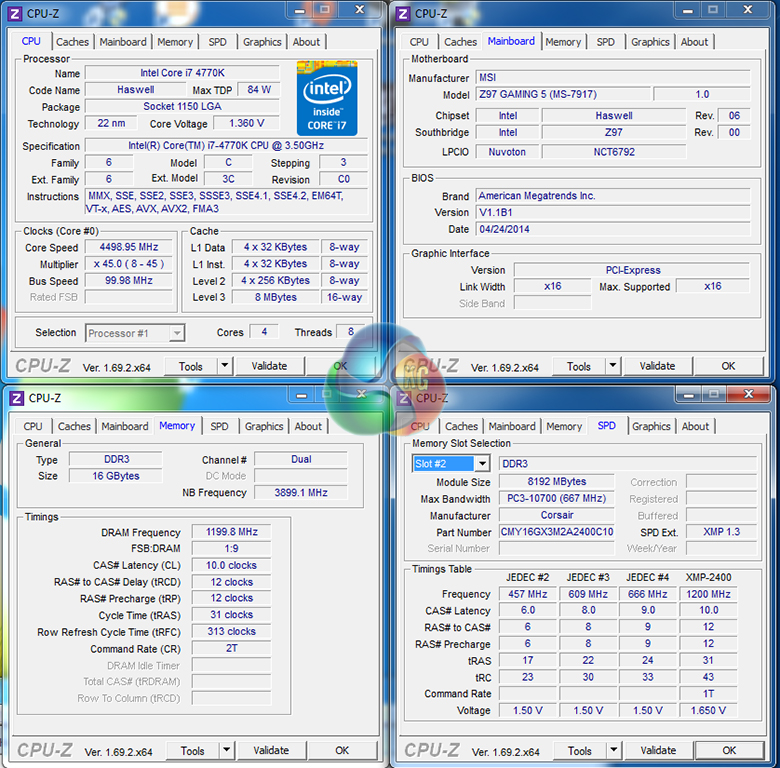Click OK in the SPD window
Screen dimensions: 780x768
click(729, 750)
